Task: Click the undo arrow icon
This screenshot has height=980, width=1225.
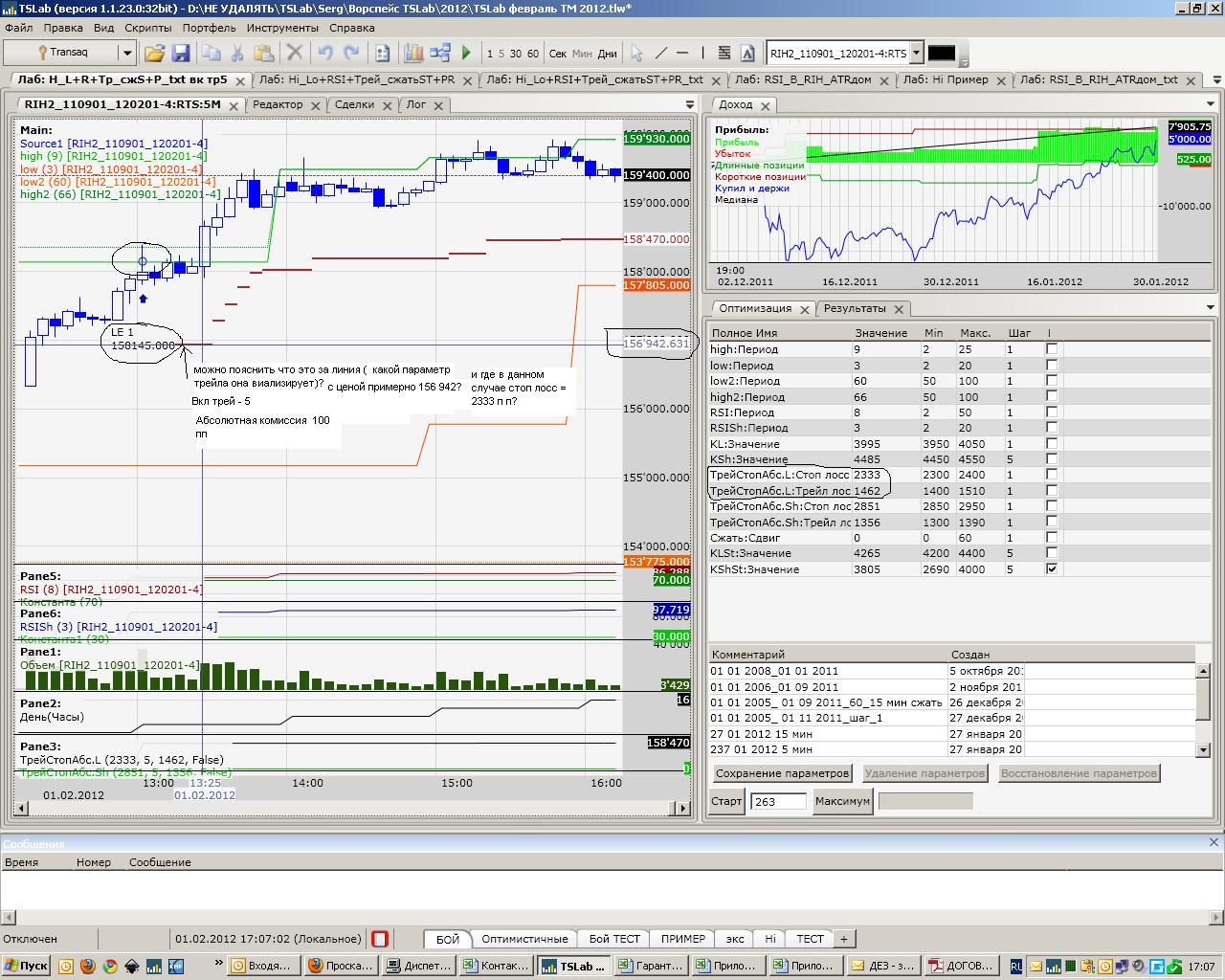Action: tap(325, 54)
